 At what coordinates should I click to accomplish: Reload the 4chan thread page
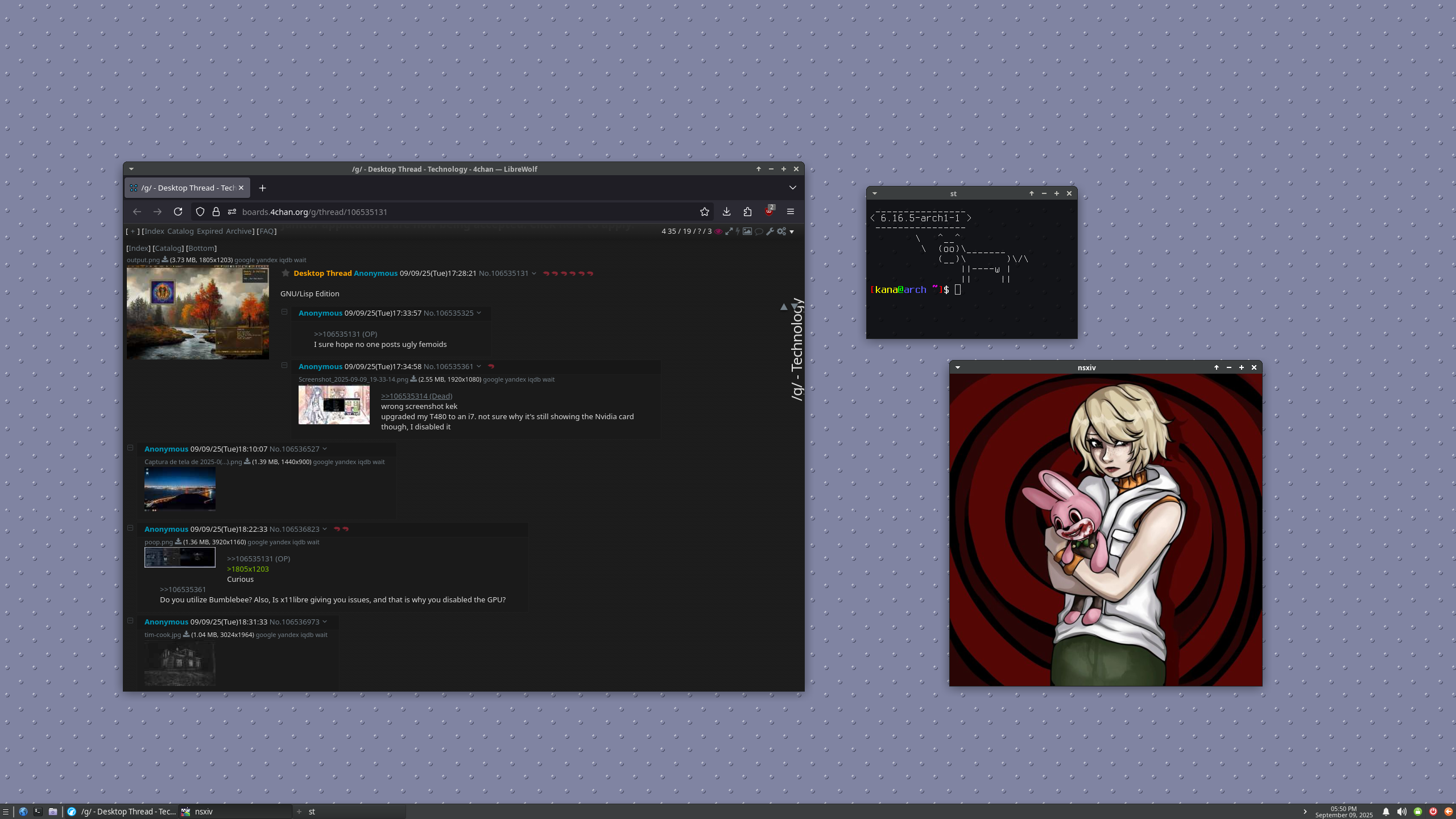coord(178,212)
